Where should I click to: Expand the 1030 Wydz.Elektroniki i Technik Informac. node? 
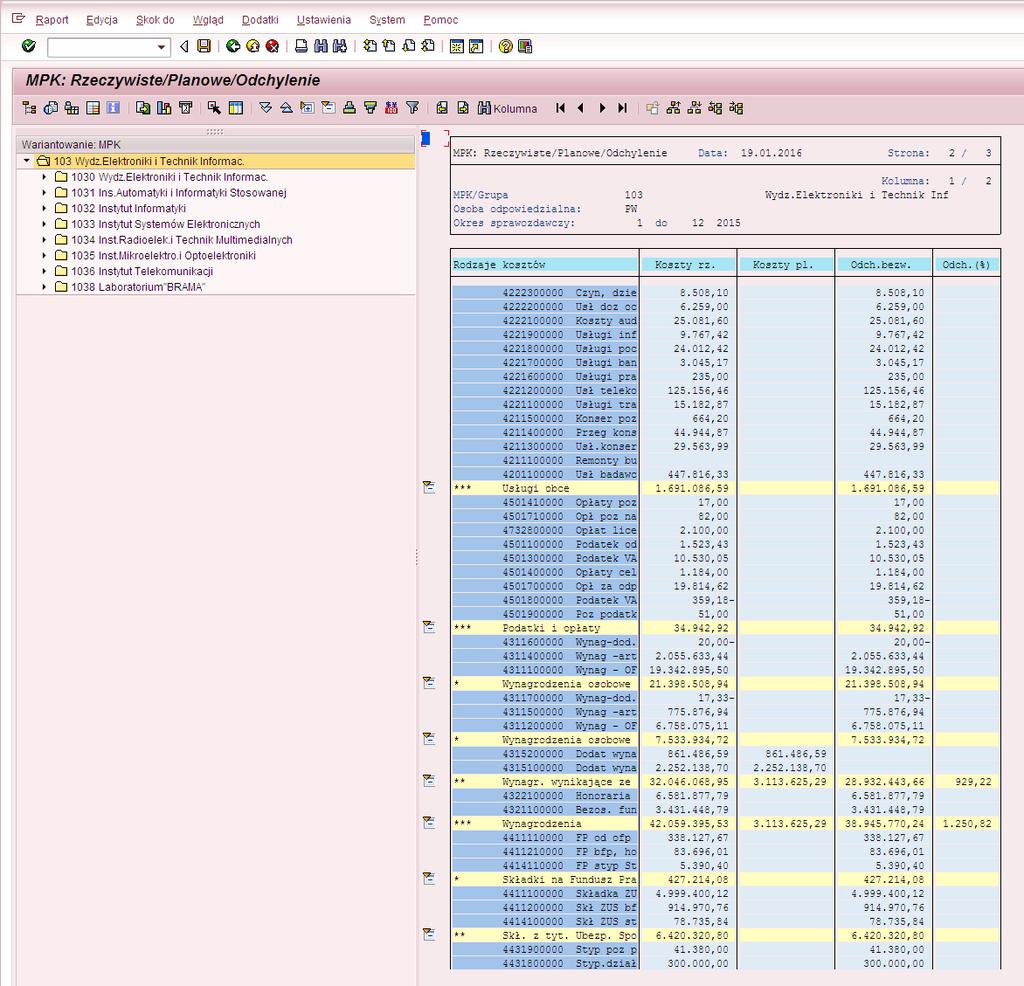44,177
